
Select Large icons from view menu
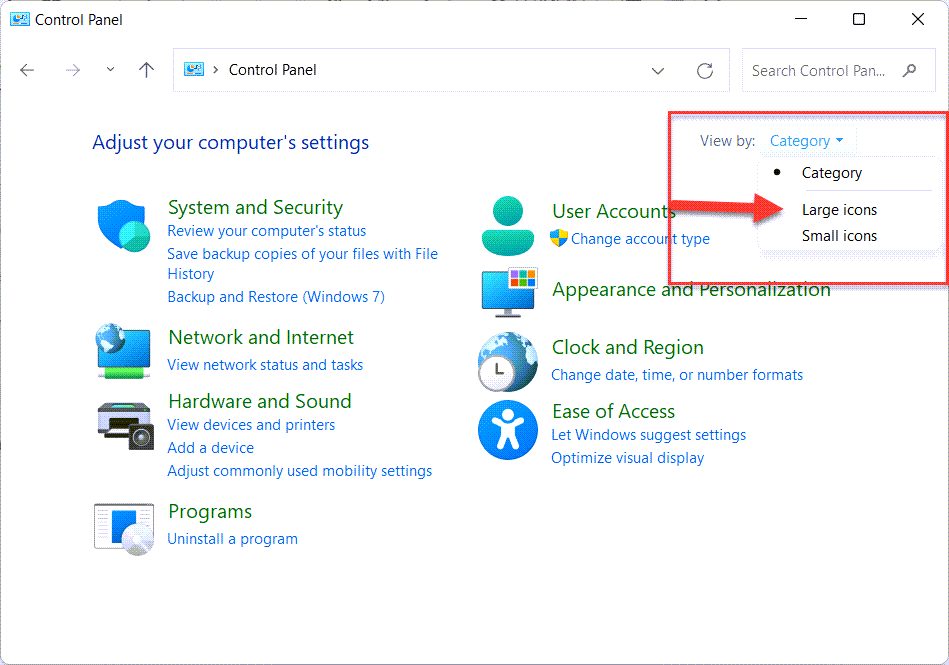[839, 210]
